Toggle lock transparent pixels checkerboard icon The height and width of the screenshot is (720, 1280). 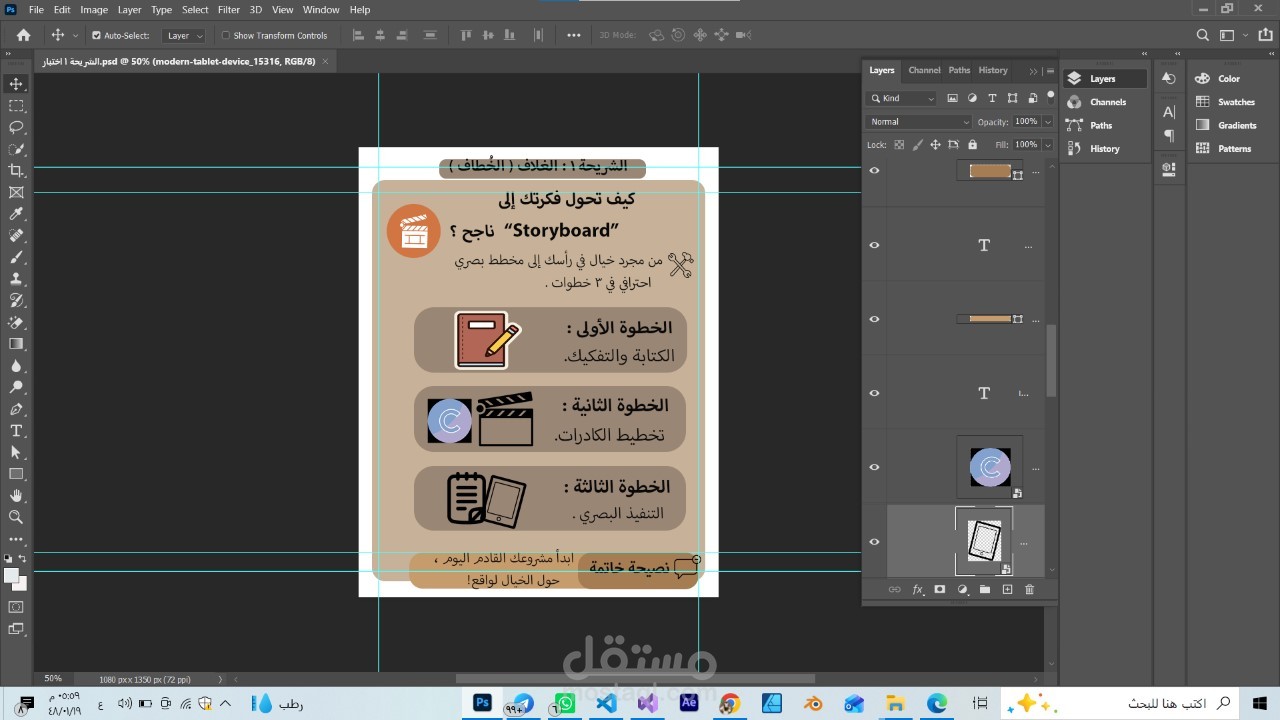coord(899,145)
